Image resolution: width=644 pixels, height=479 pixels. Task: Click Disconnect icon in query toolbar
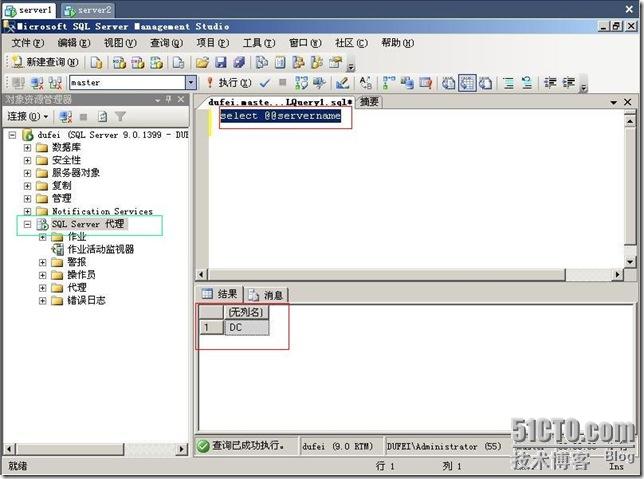(37, 83)
